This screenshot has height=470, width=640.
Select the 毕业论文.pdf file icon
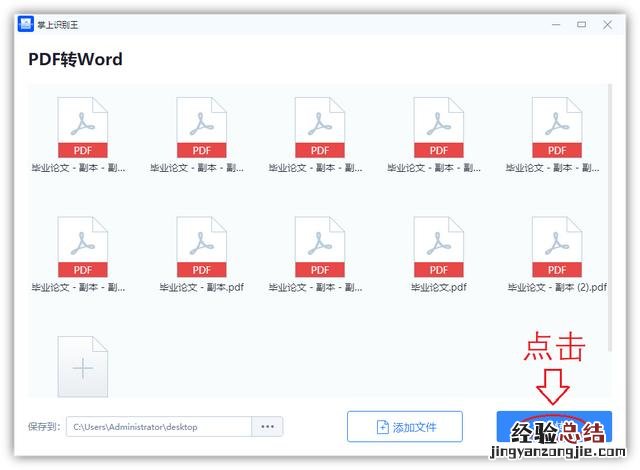coord(438,246)
